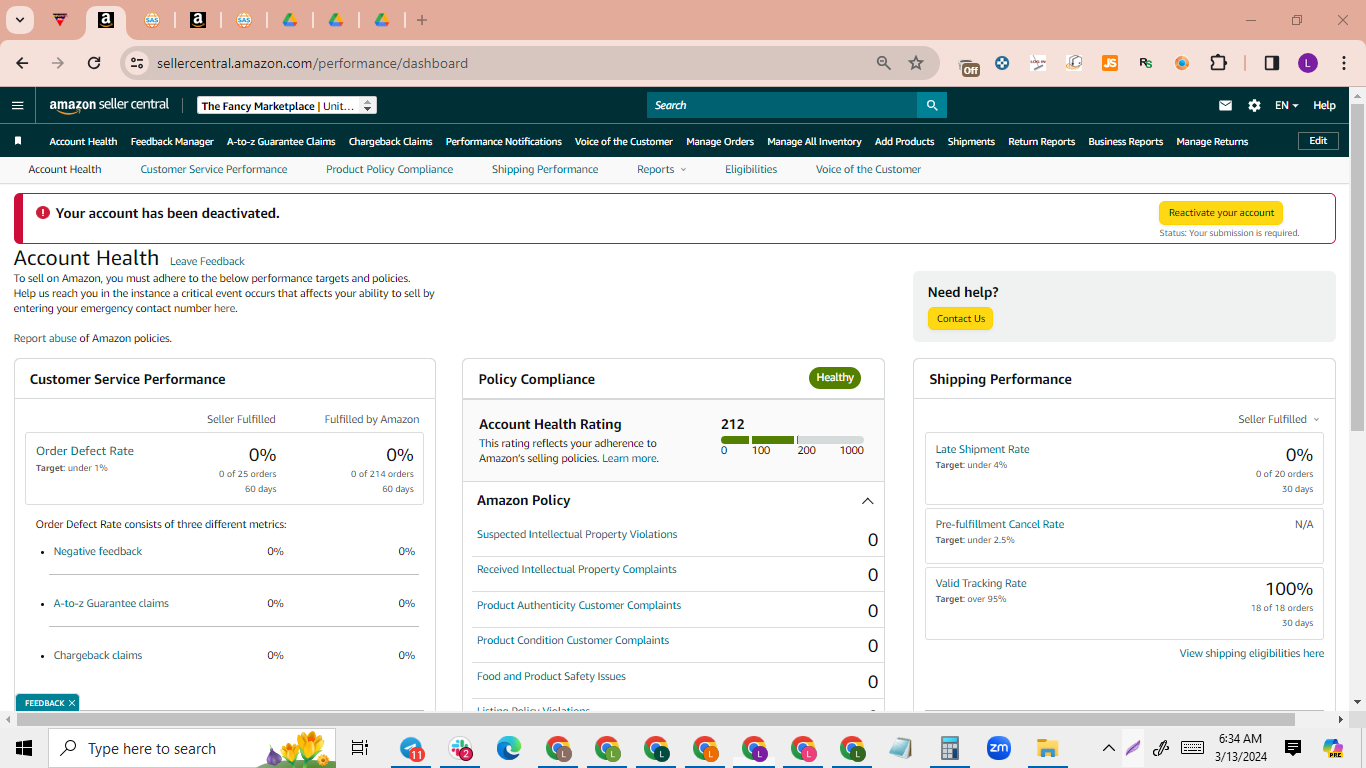
Task: Click the RS extension icon
Action: 1146,63
